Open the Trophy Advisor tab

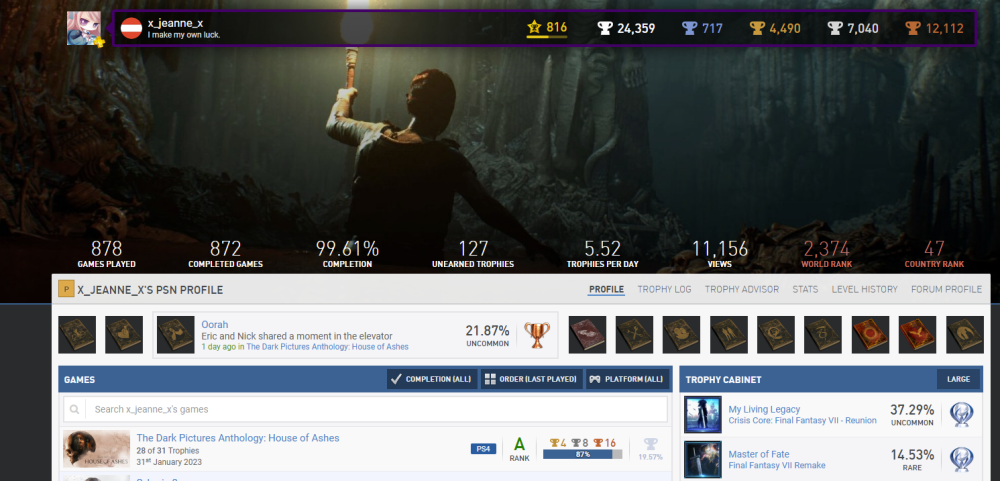point(741,289)
